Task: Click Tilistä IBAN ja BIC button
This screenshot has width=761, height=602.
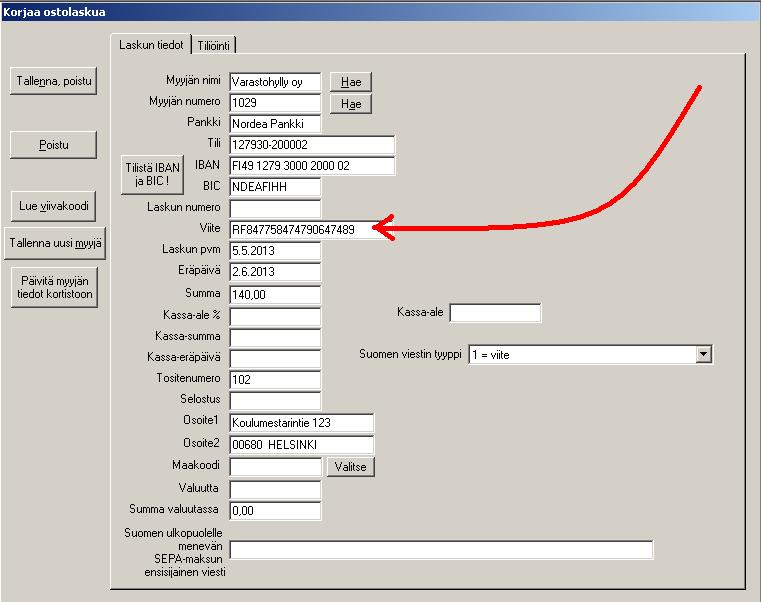Action: pos(152,174)
